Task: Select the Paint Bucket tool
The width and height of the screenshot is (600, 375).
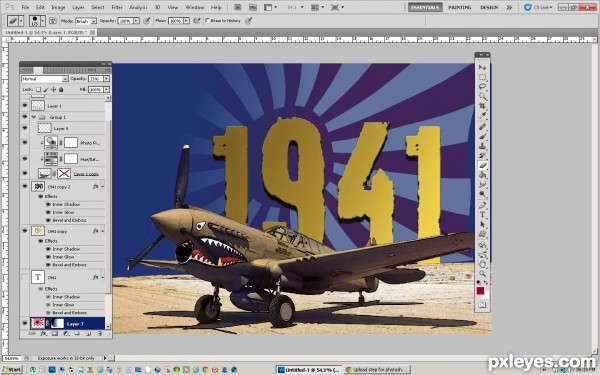Action: tap(483, 175)
